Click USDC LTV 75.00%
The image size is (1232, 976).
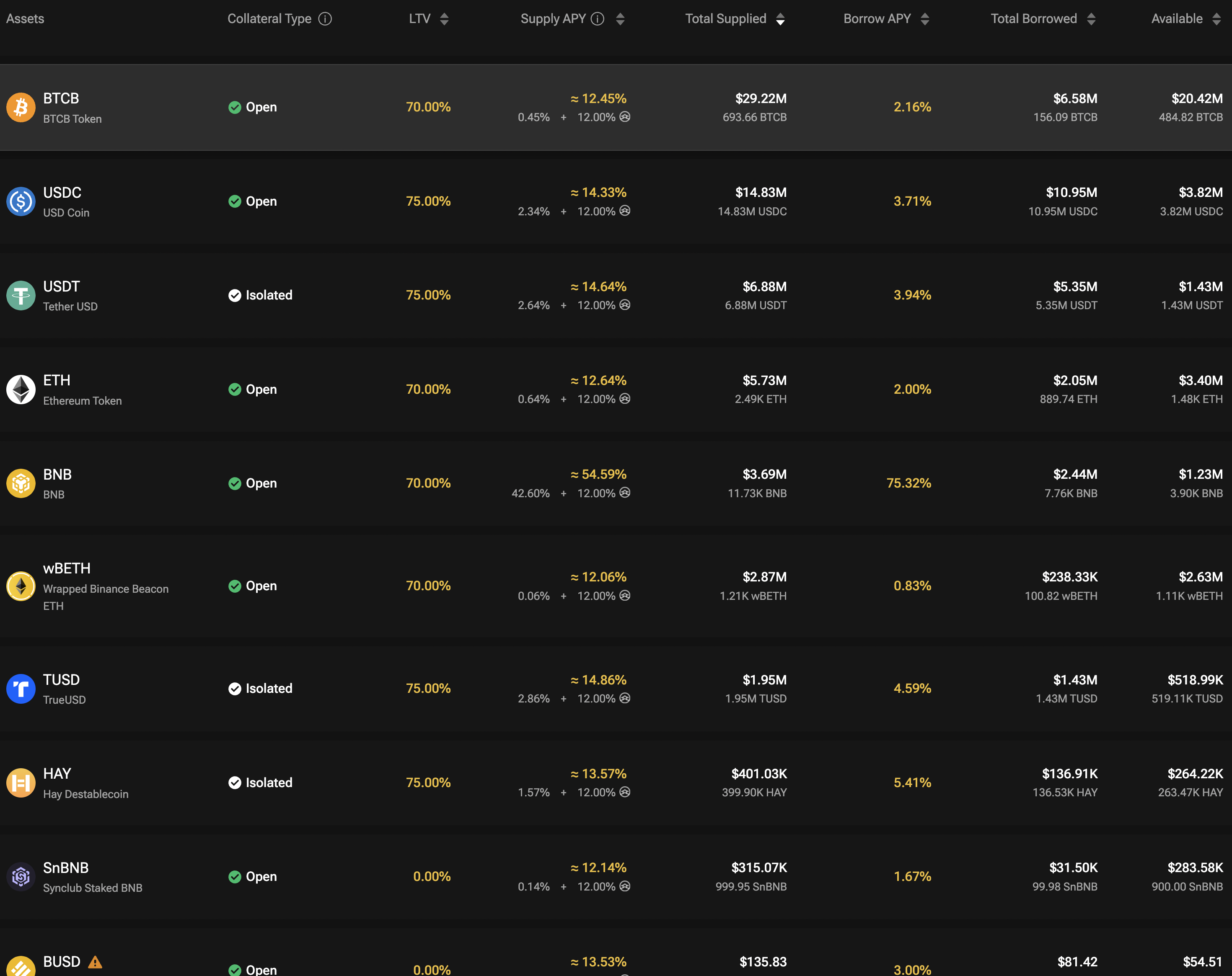[x=429, y=201]
